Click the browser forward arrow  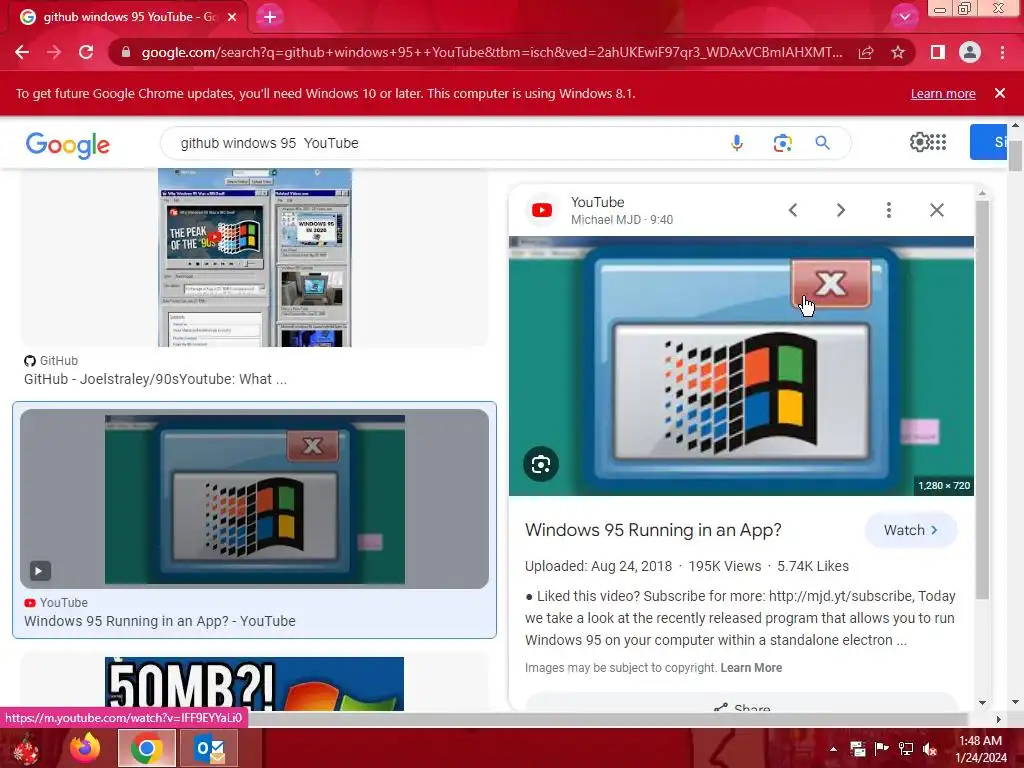click(54, 52)
